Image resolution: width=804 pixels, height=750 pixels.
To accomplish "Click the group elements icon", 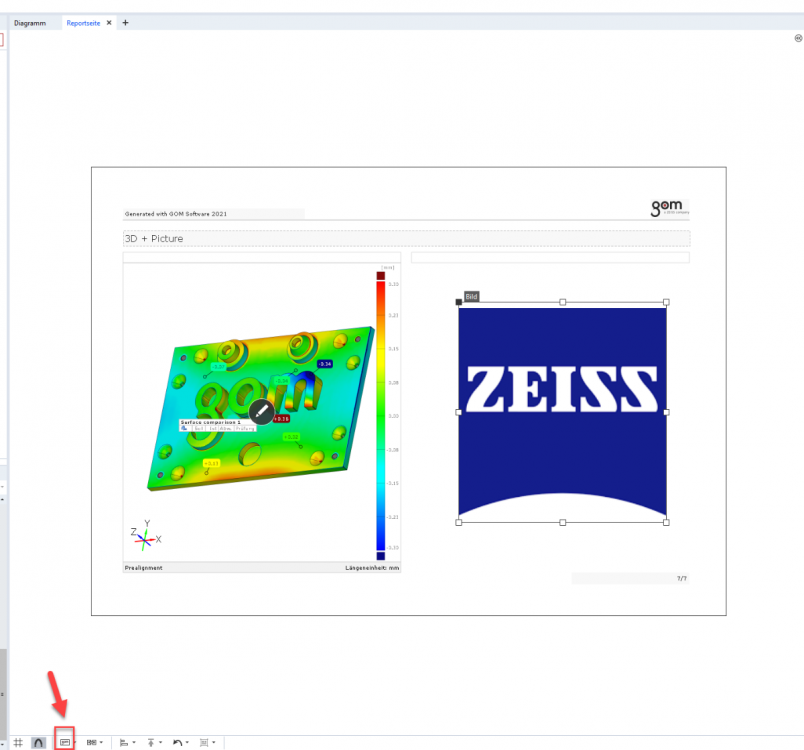I will 91,742.
